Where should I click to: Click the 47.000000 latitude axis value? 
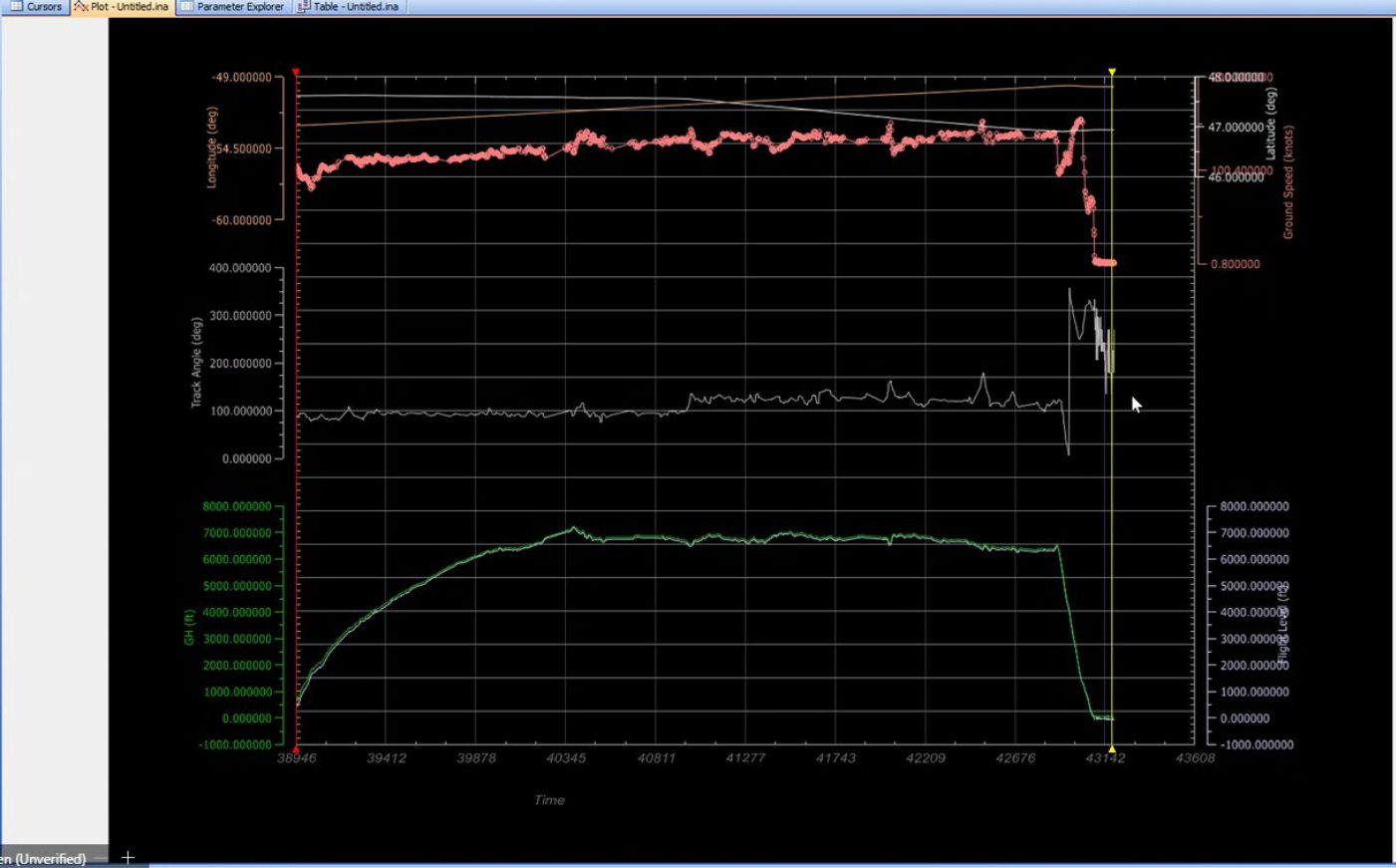click(x=1237, y=128)
